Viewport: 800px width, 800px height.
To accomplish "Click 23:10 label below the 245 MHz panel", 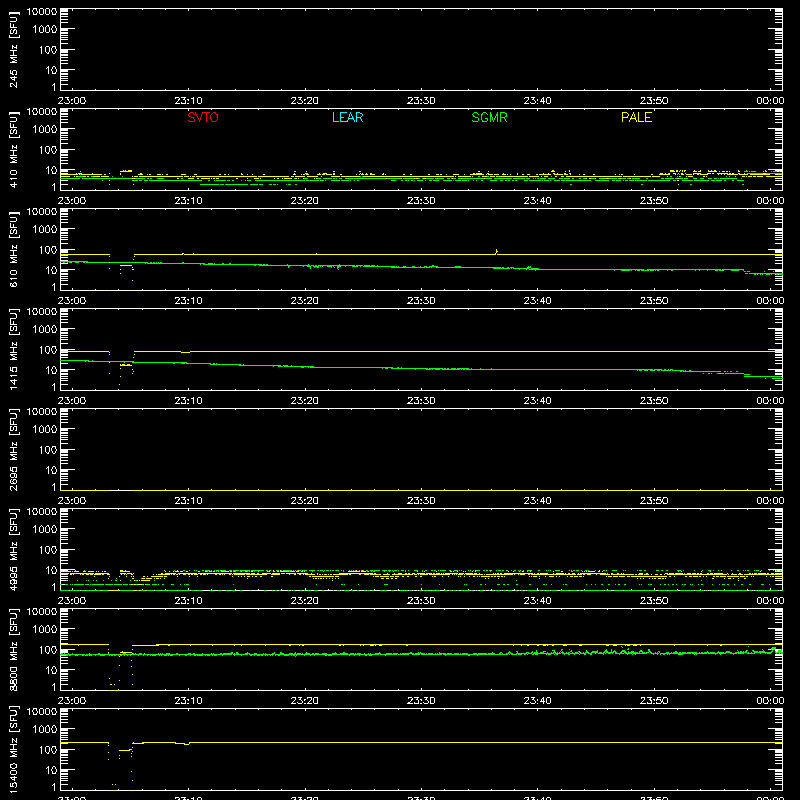I will click(x=188, y=101).
